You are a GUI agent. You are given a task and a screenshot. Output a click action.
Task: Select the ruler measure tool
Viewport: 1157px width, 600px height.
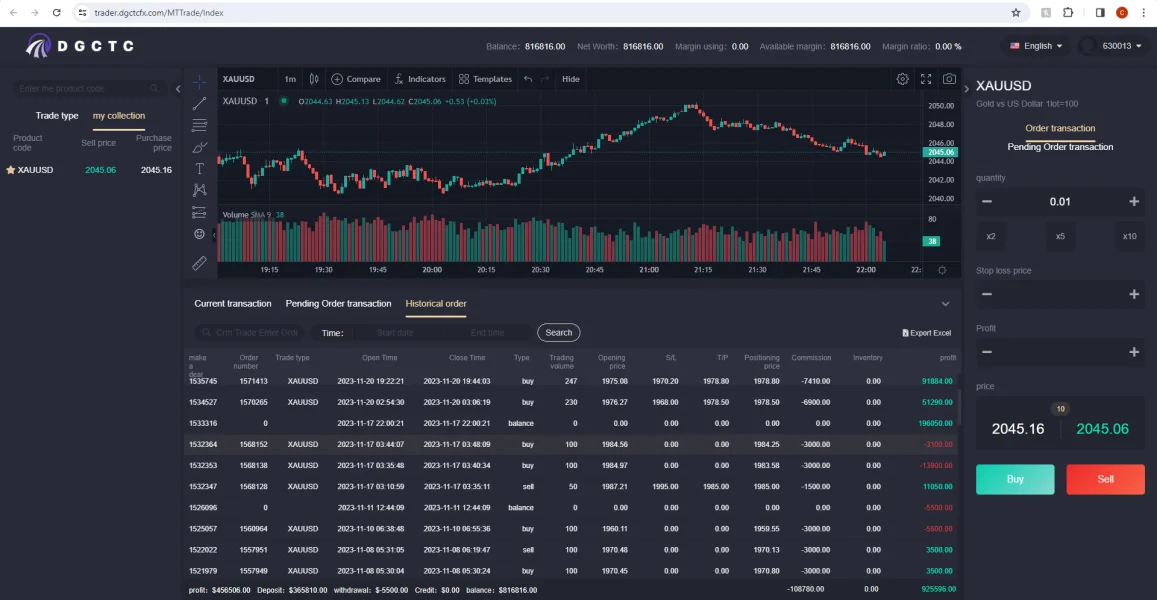click(199, 263)
